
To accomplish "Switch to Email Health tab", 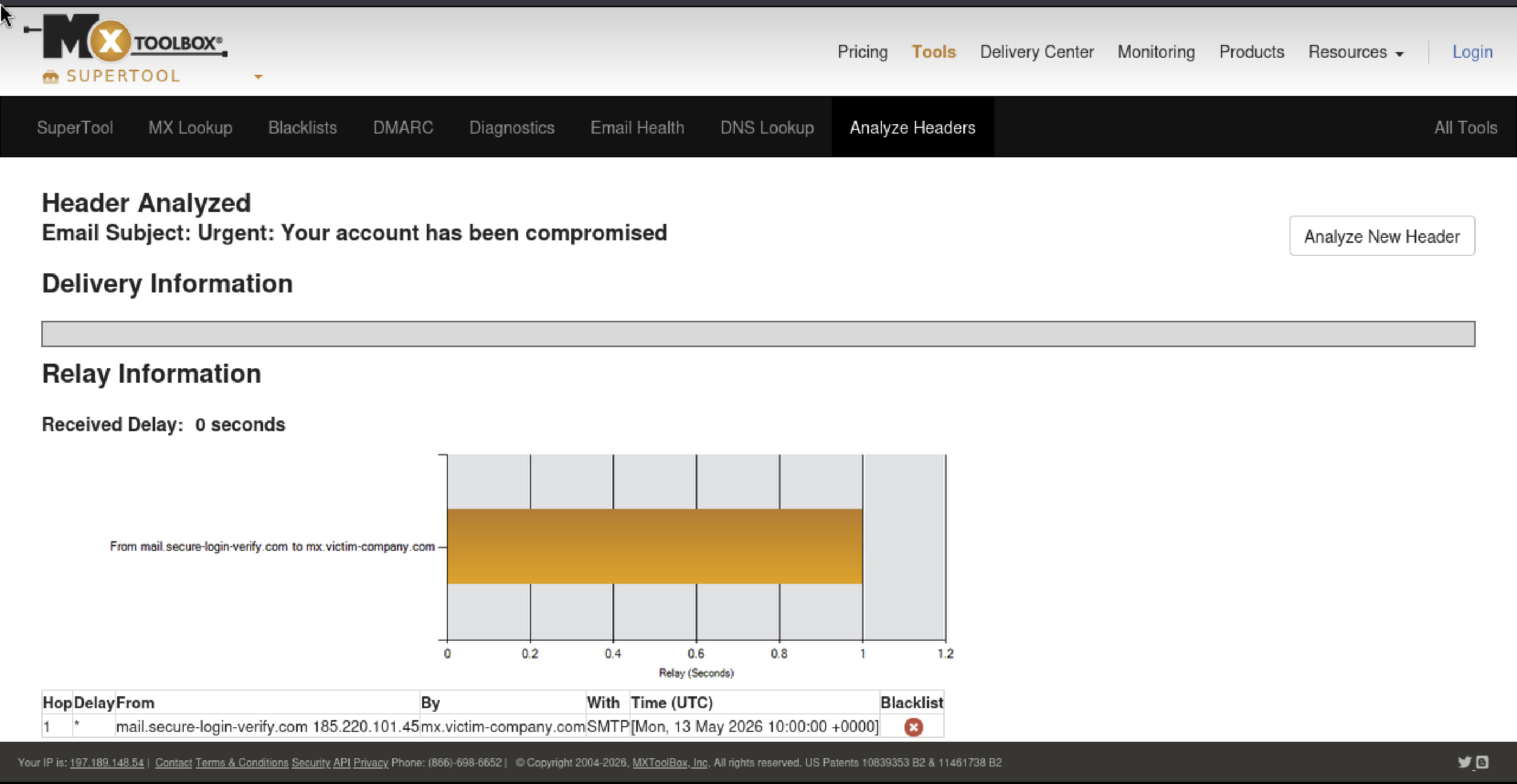I will pos(637,127).
